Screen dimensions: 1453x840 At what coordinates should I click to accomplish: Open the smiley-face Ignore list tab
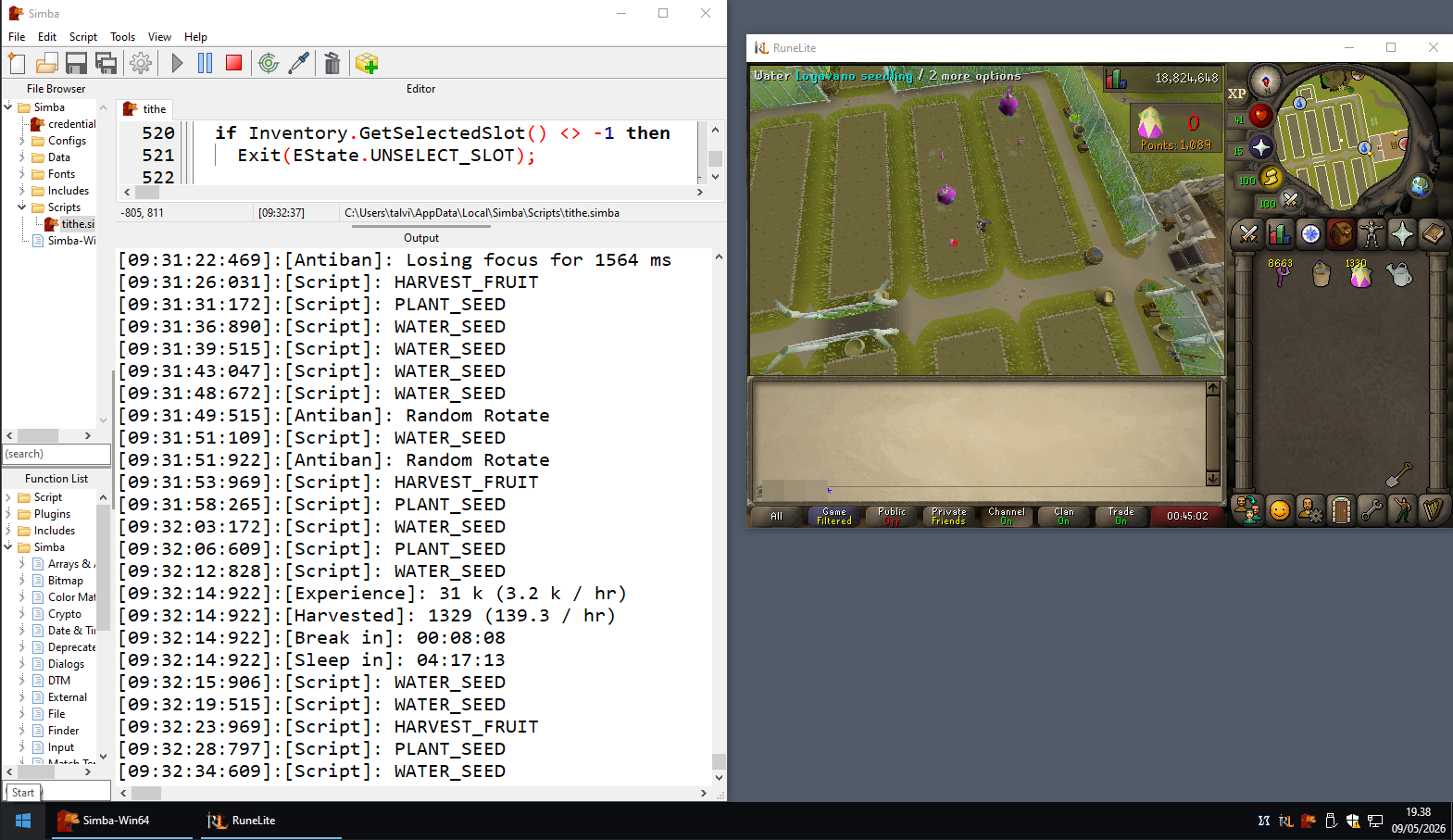(x=1279, y=510)
